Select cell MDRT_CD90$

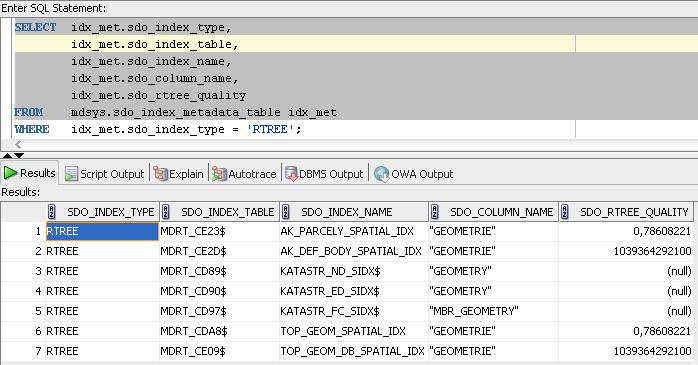point(219,291)
